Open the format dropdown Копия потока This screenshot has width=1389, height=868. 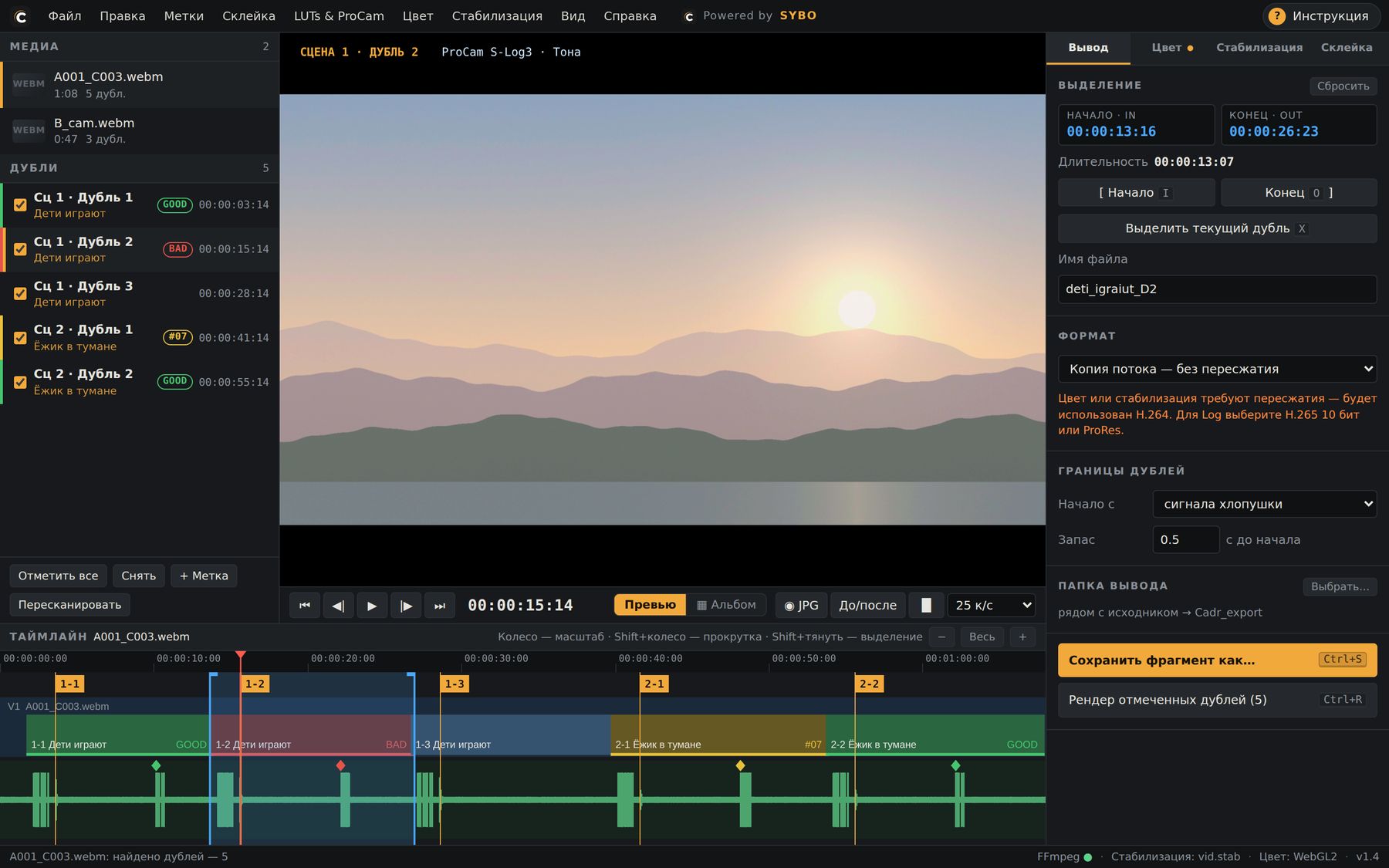click(1217, 369)
